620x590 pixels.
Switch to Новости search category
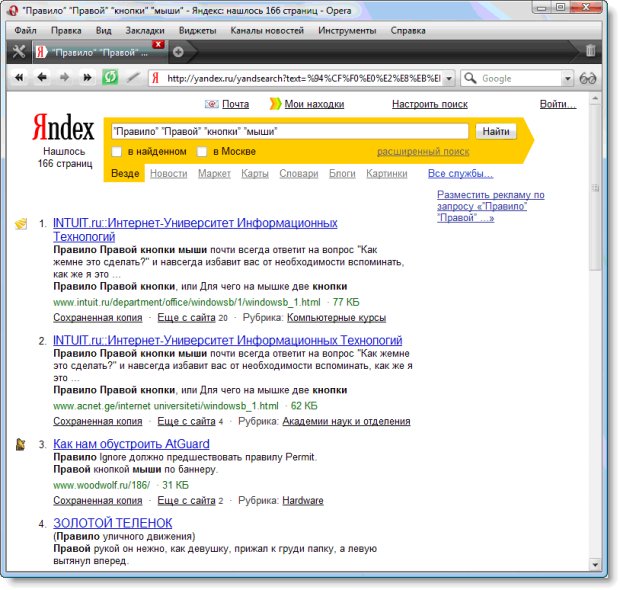tap(169, 174)
